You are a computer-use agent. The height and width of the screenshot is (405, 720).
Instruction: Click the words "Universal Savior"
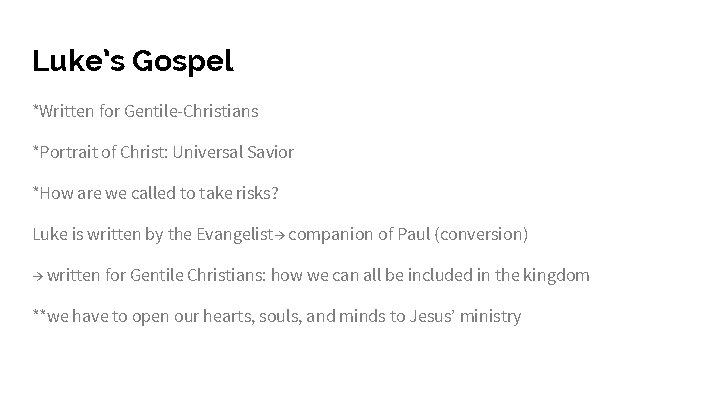(233, 152)
